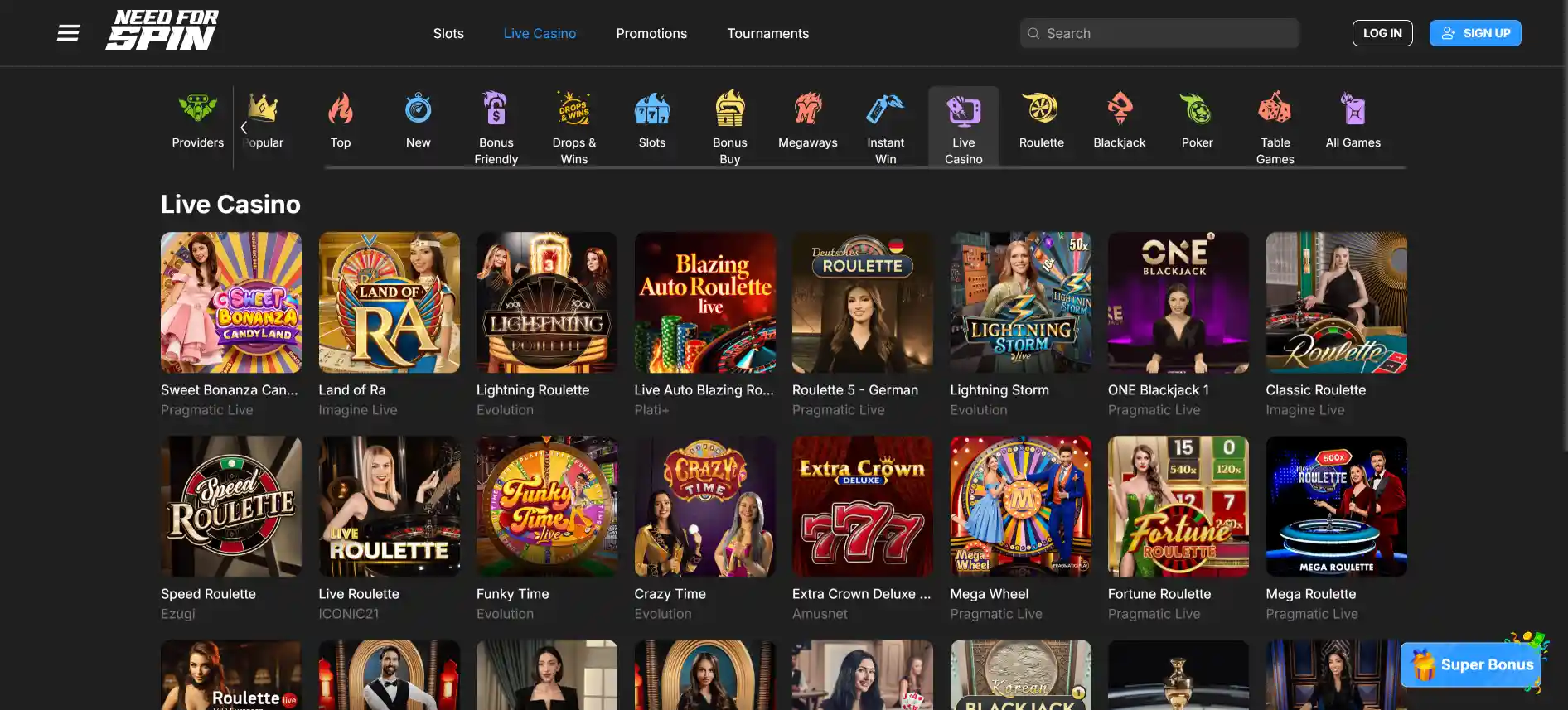The width and height of the screenshot is (1568, 710).
Task: Select the Megaways category icon
Action: point(808,109)
